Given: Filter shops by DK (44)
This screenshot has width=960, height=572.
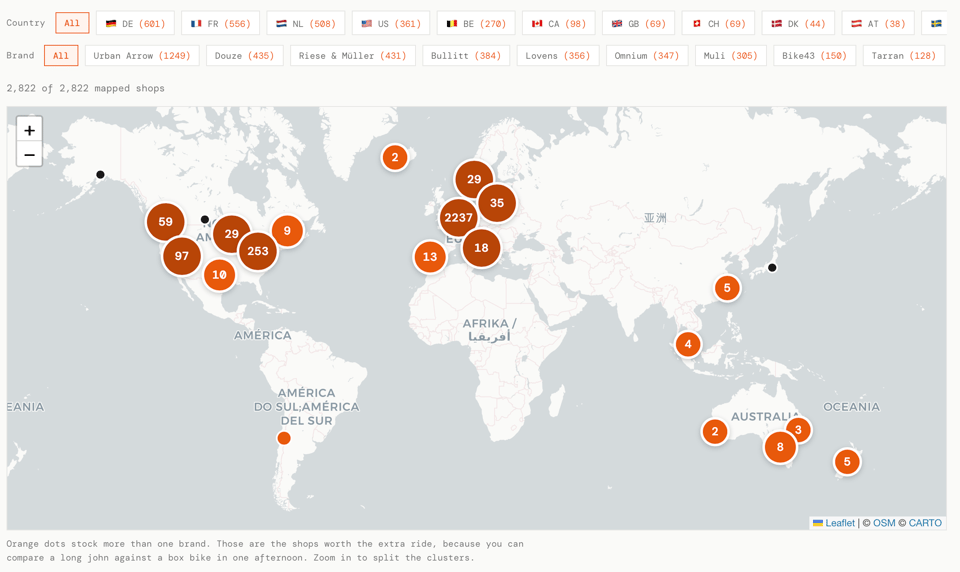Looking at the screenshot, I should (798, 23).
